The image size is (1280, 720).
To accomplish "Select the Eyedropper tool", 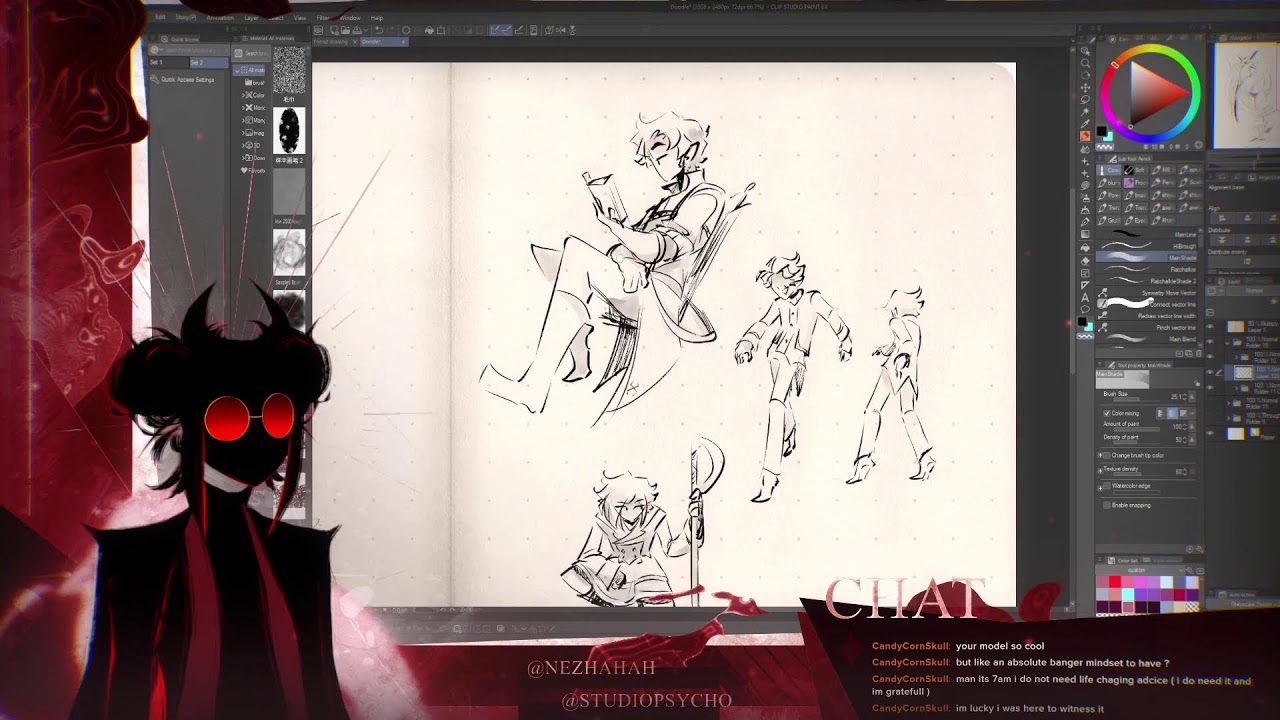I will tap(1085, 123).
